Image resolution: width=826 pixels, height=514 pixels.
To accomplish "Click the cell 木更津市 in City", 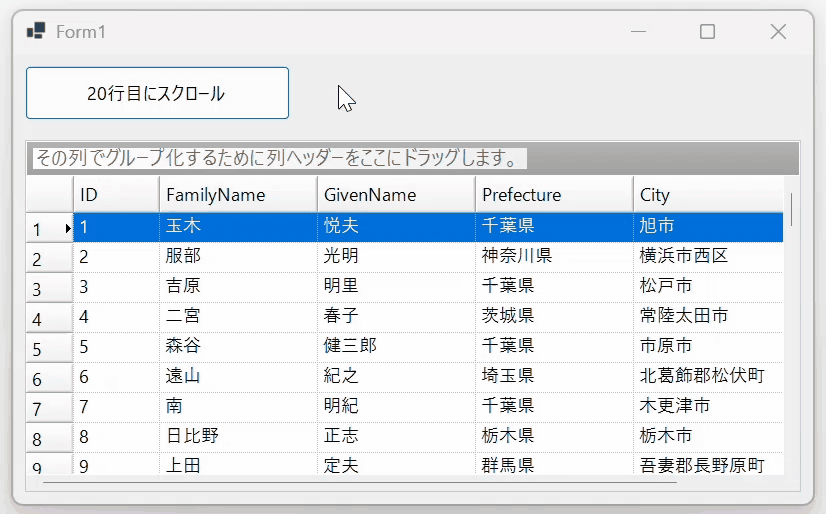I will pos(708,408).
